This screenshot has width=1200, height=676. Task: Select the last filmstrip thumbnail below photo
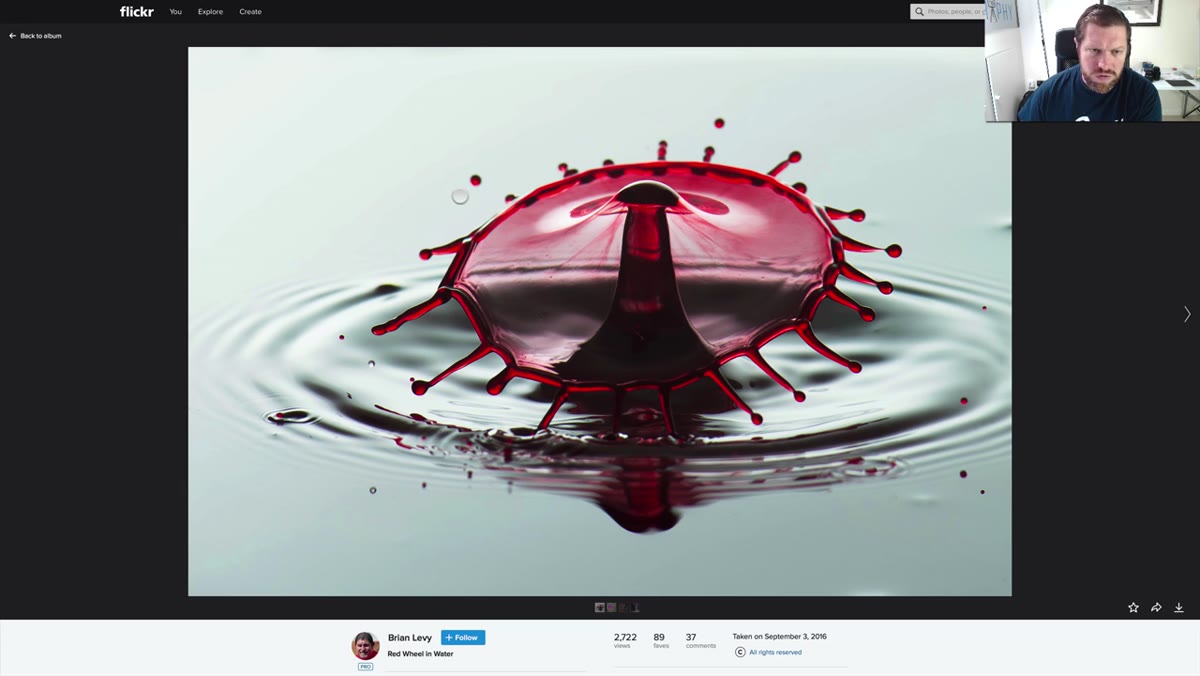(635, 607)
